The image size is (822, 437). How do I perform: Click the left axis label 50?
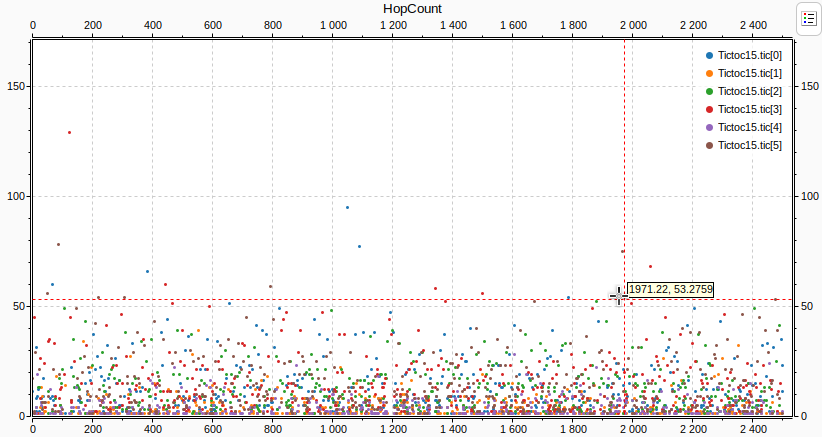click(18, 306)
